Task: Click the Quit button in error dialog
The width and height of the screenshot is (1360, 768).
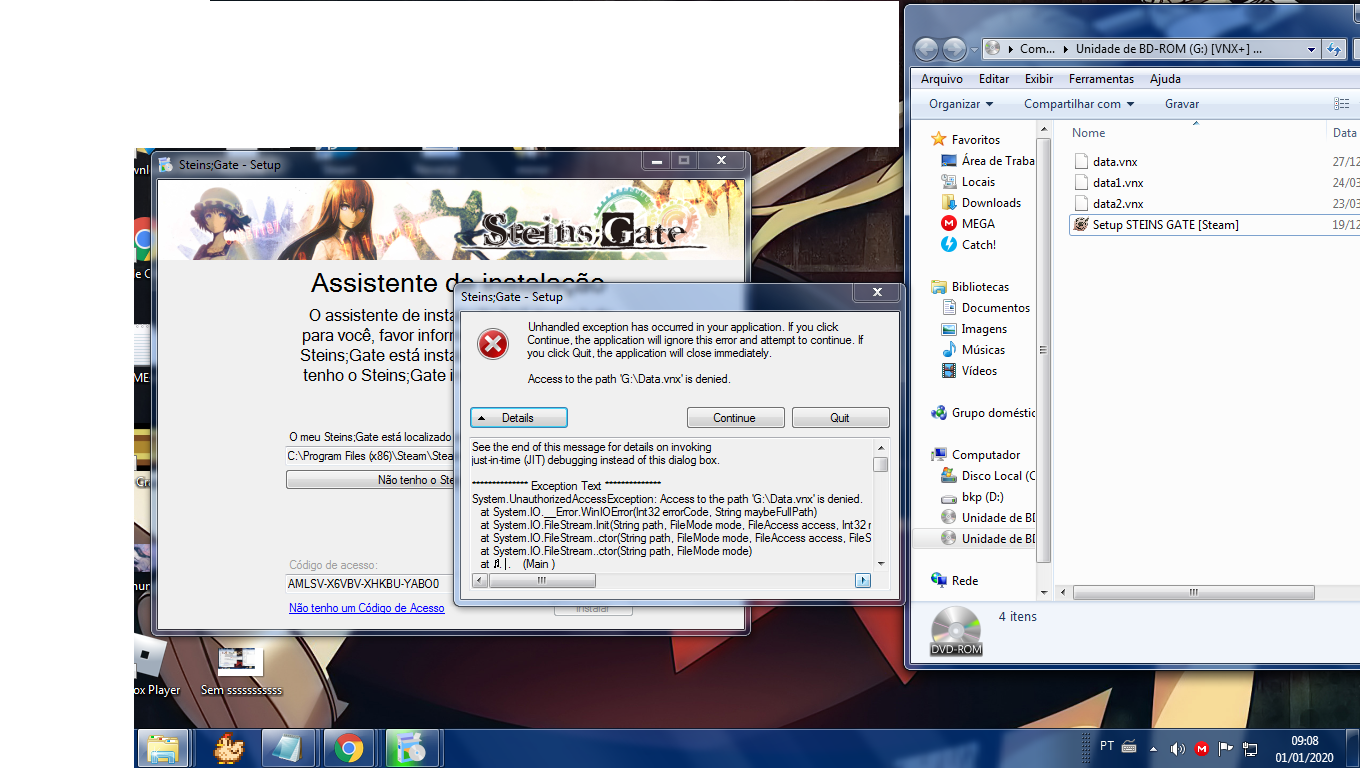Action: (840, 418)
